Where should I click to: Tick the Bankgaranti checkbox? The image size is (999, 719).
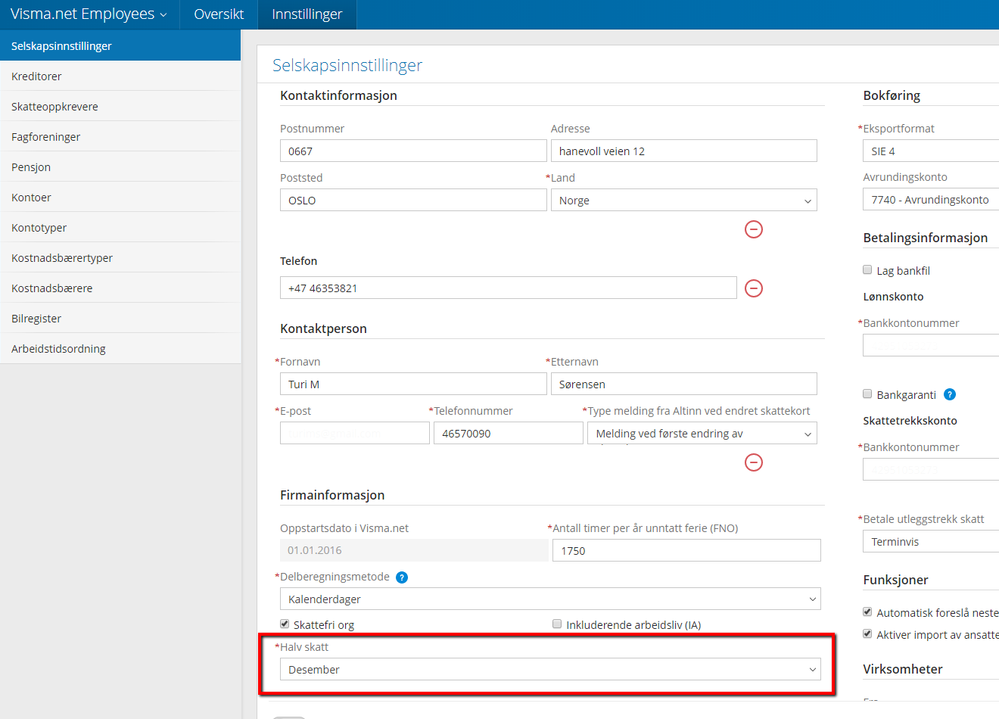point(867,394)
